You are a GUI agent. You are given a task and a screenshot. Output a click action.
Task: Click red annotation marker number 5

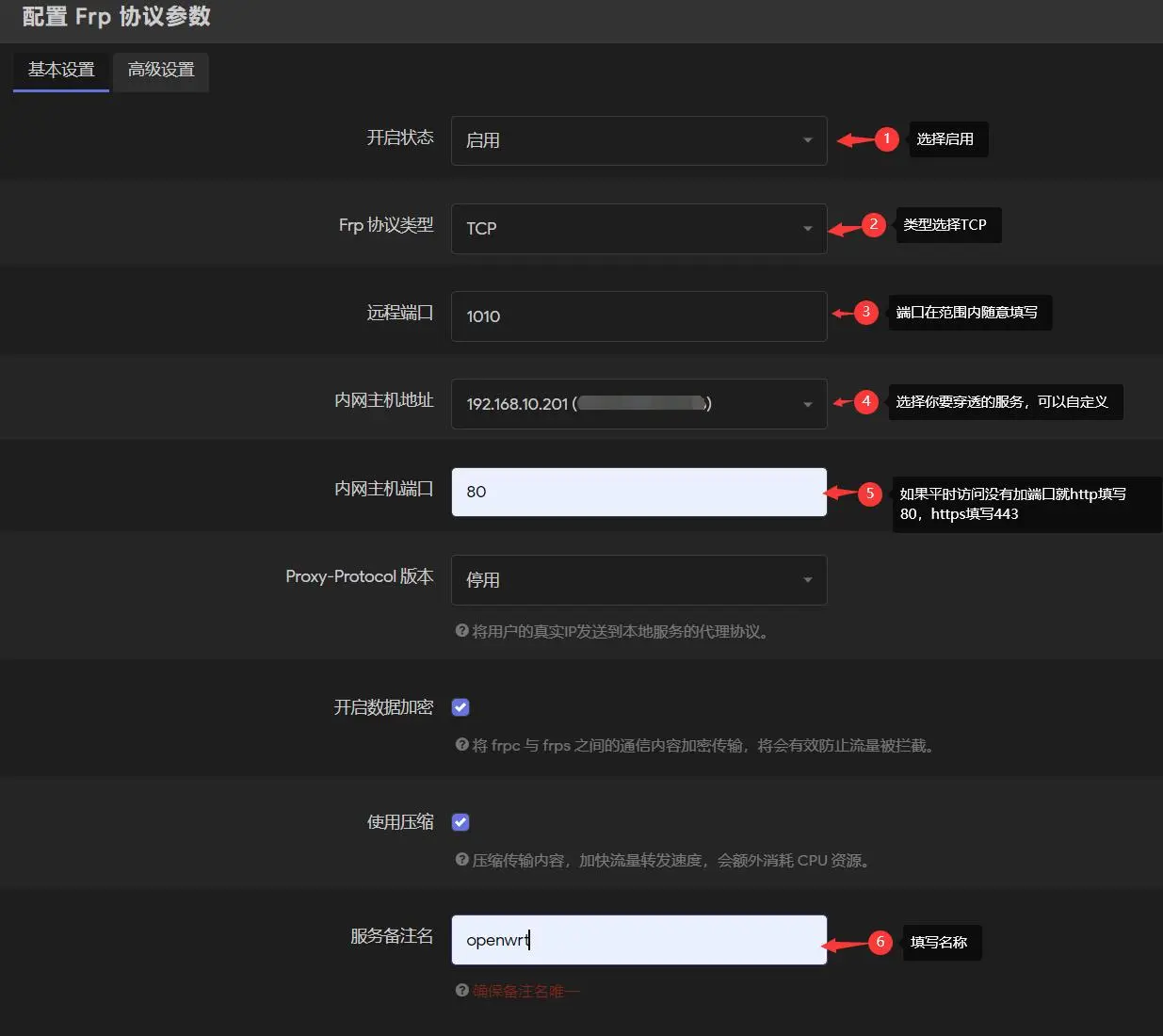pos(870,494)
